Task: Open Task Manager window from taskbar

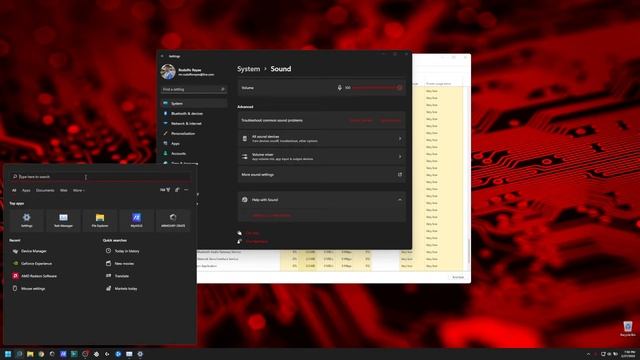Action: (x=129, y=354)
